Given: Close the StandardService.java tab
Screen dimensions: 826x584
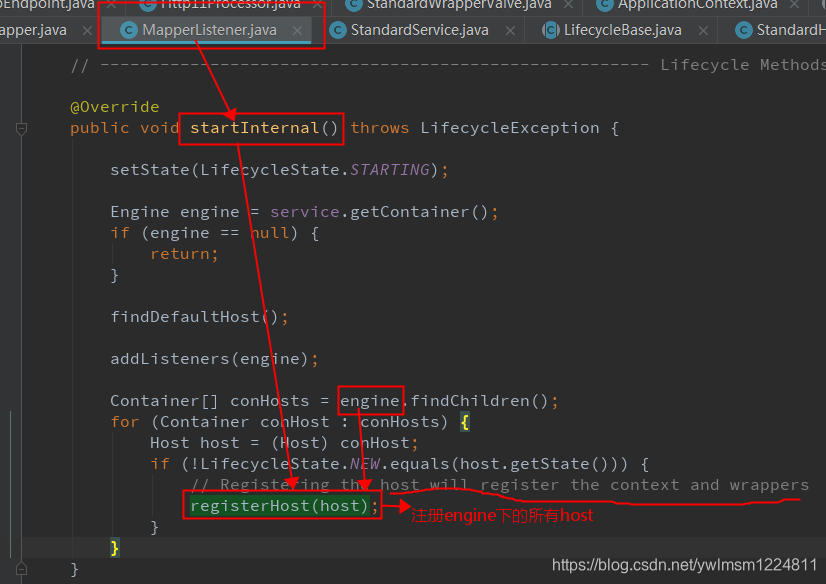Looking at the screenshot, I should (510, 31).
